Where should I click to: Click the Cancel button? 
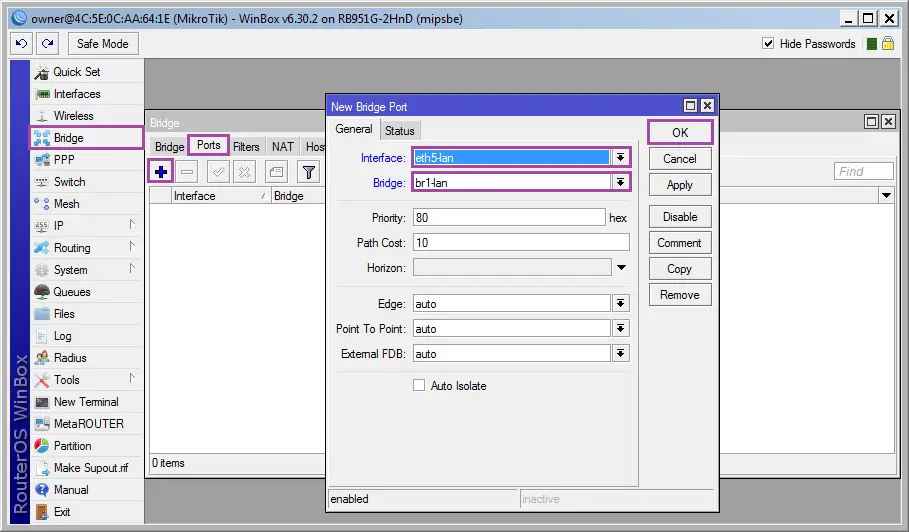(680, 159)
